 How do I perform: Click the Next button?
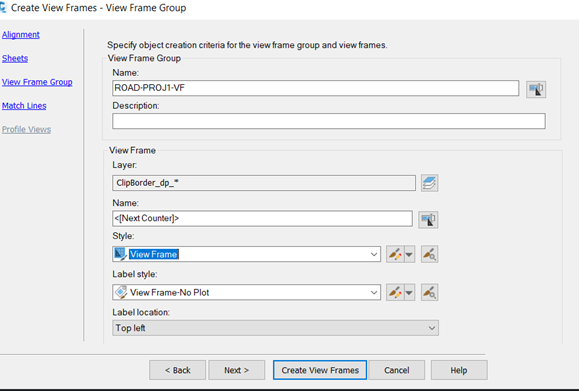click(x=236, y=370)
